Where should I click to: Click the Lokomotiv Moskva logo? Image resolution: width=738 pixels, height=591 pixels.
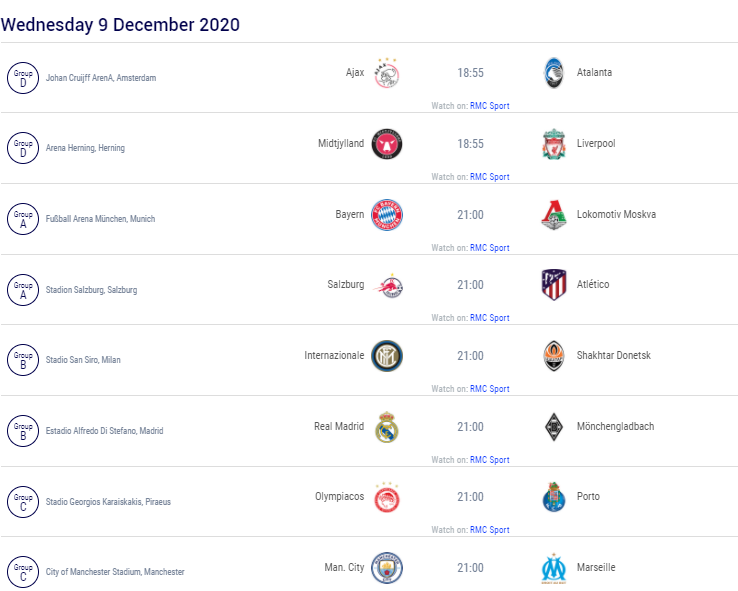point(554,215)
